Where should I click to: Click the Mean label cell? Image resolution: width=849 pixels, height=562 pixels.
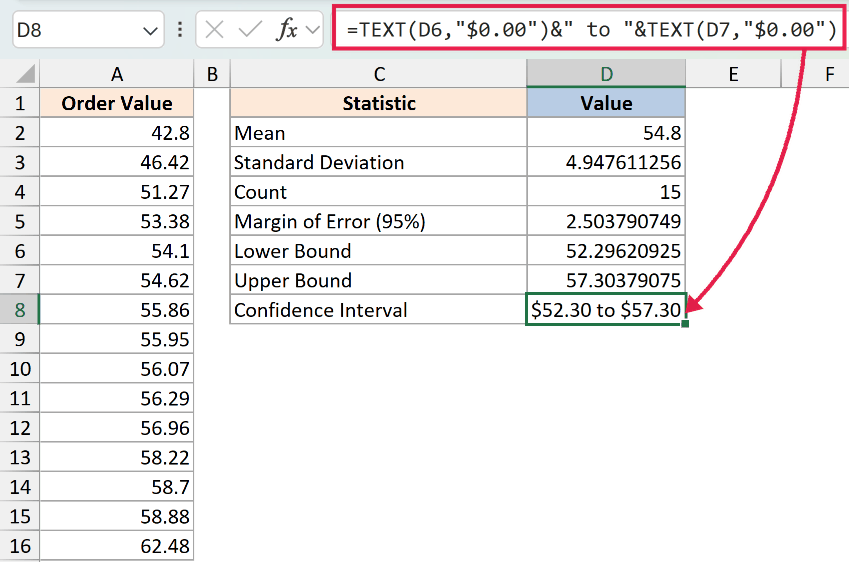click(x=378, y=133)
